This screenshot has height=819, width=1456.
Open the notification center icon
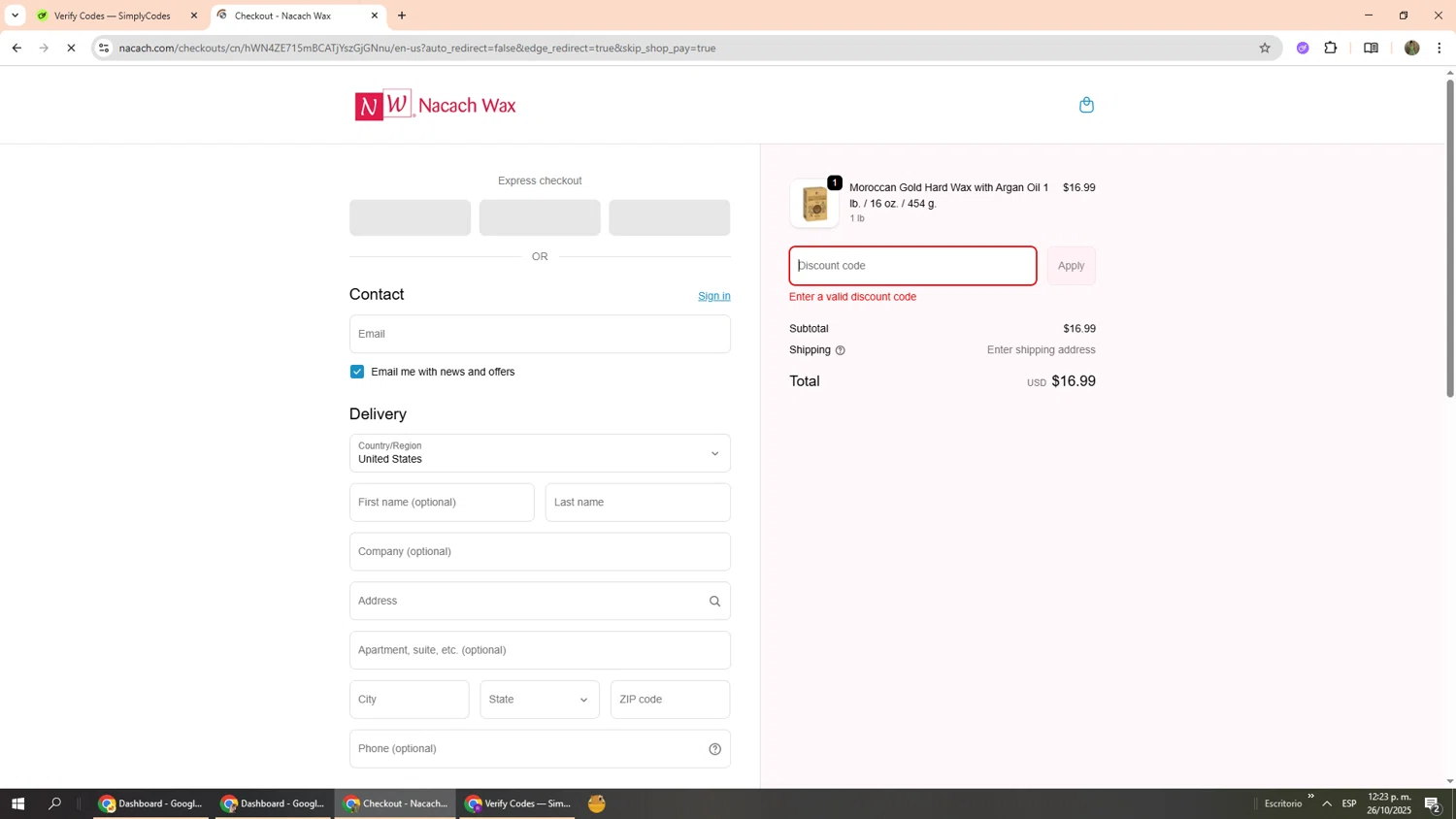click(1433, 803)
